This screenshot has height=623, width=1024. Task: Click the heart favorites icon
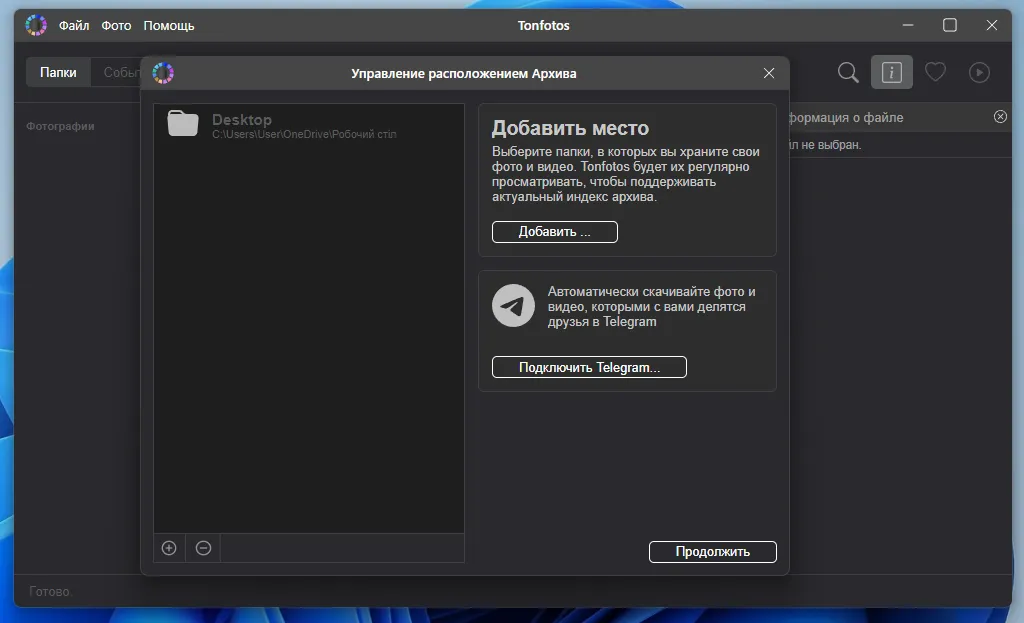935,72
